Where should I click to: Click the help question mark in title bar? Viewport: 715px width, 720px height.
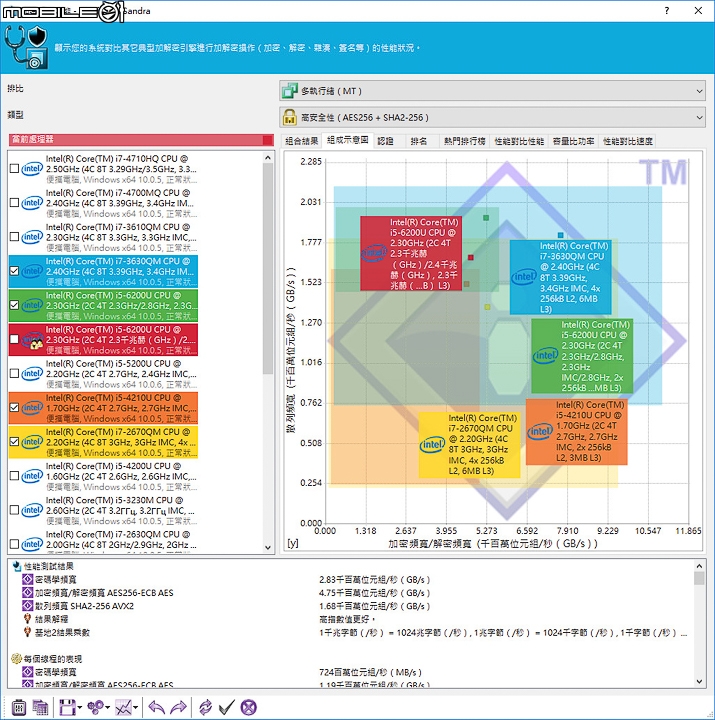point(667,11)
